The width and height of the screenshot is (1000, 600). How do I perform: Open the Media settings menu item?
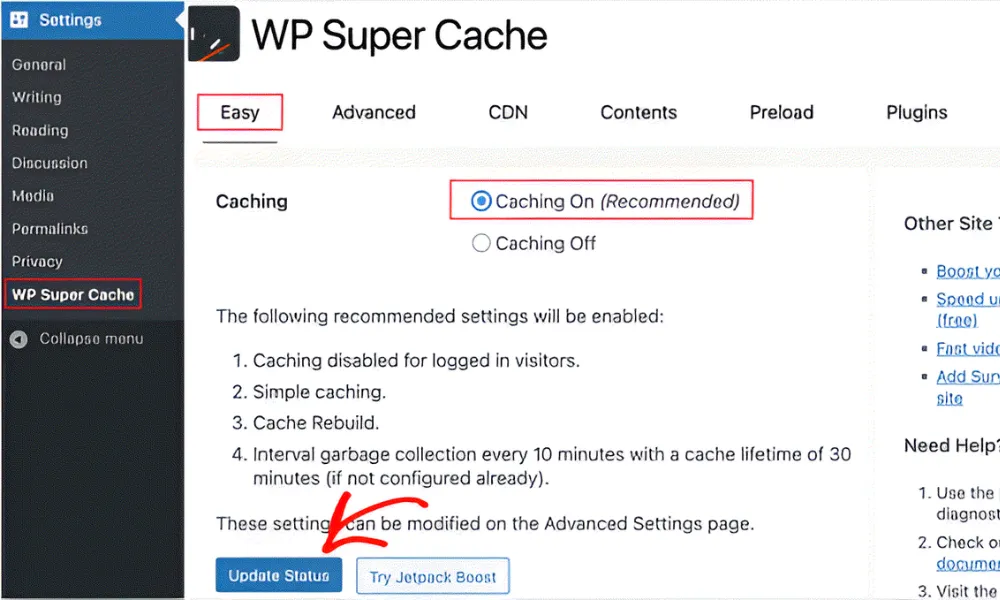(x=33, y=196)
